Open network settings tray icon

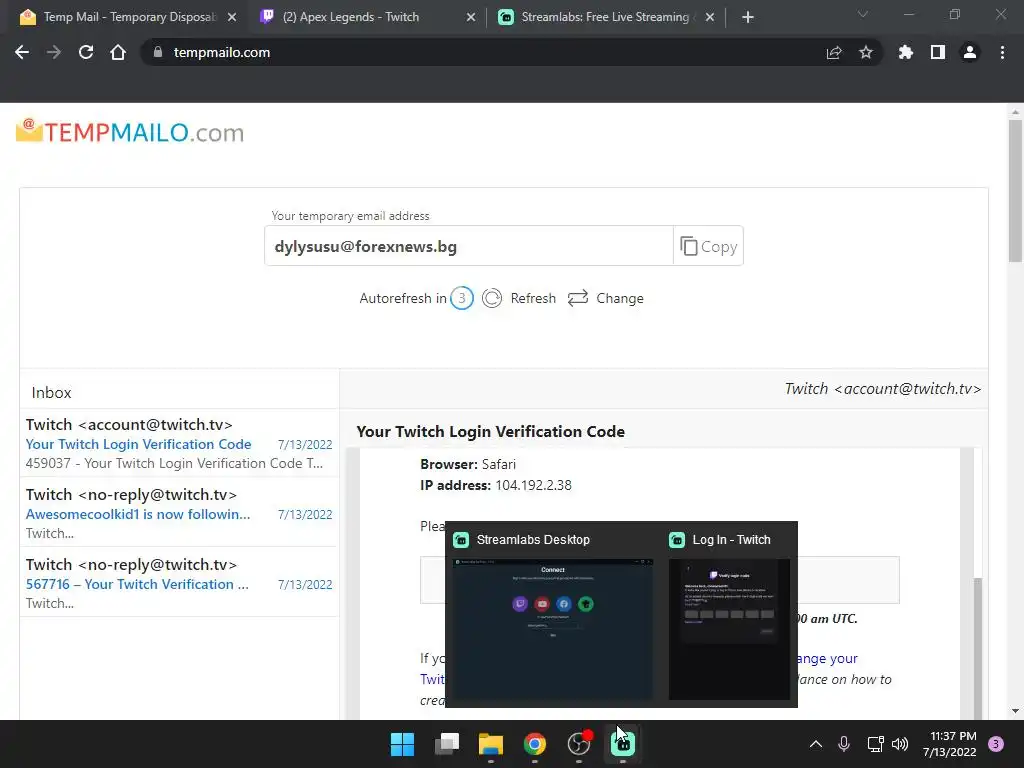point(875,744)
